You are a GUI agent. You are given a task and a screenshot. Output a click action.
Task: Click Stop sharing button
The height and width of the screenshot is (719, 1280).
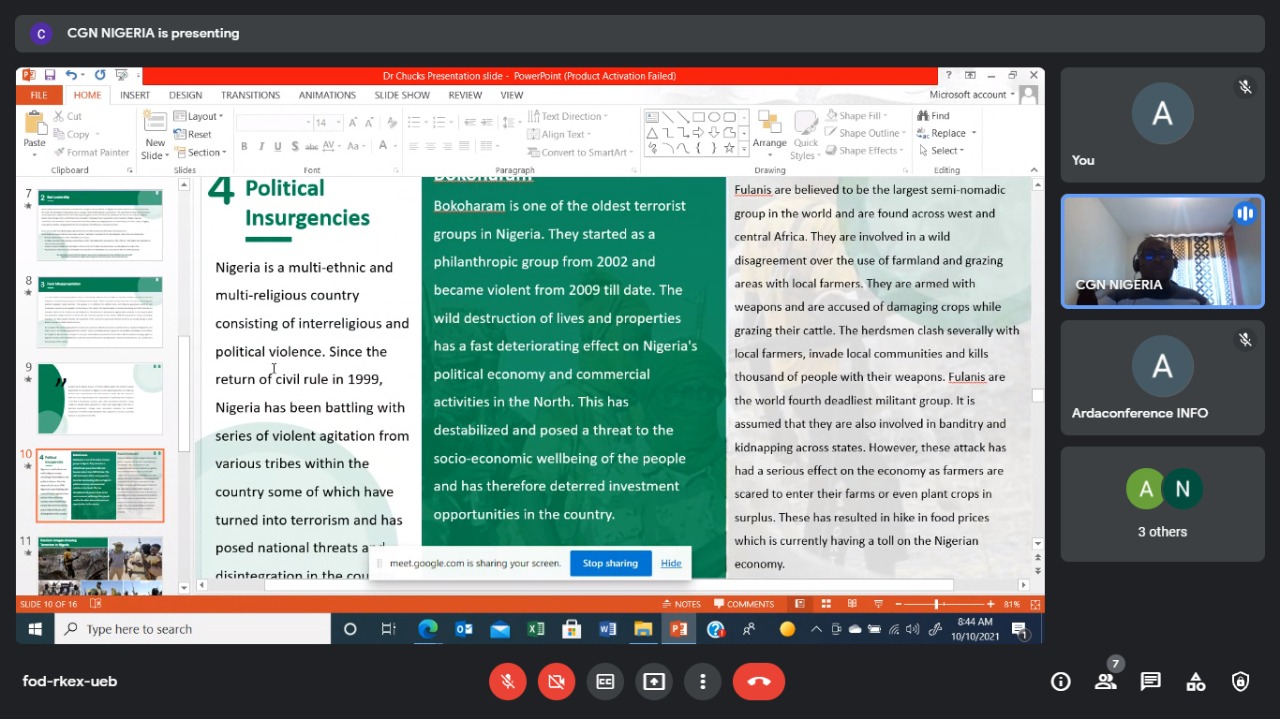[x=610, y=563]
